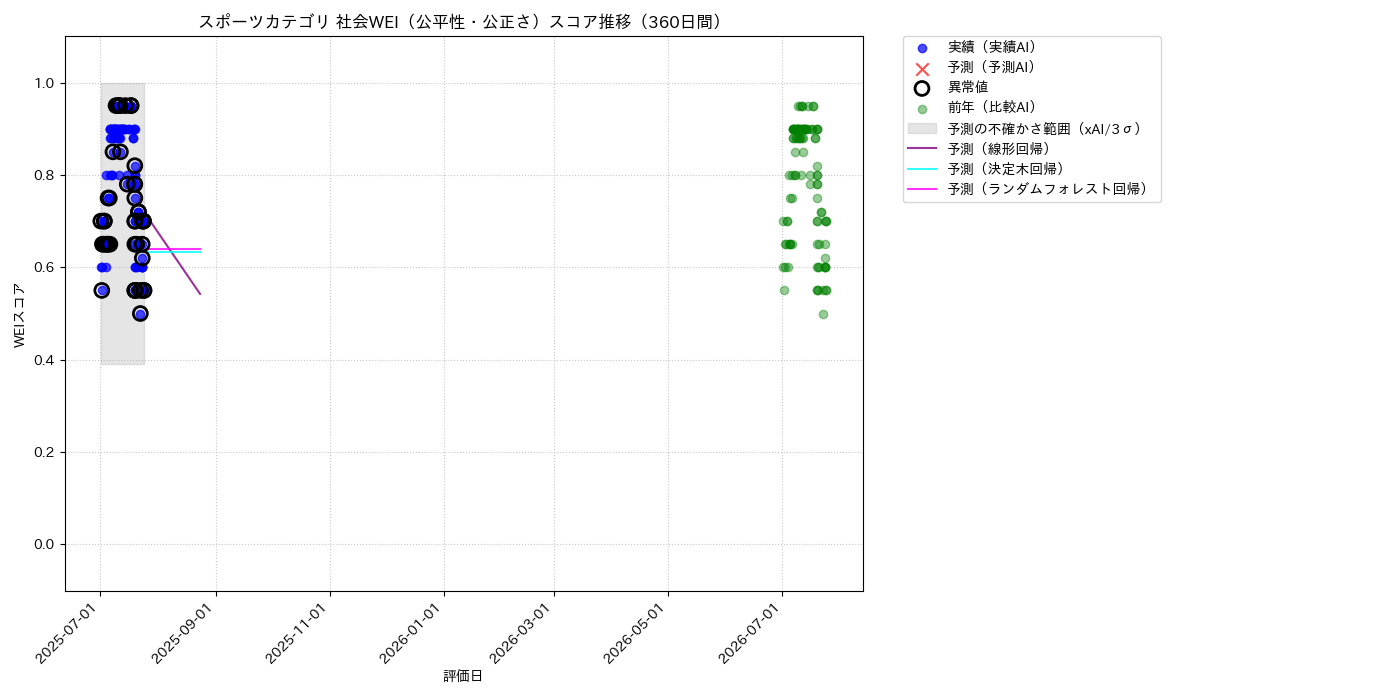Click the purple 線形回帰 legend line
This screenshot has height=700, width=1400.
point(922,149)
